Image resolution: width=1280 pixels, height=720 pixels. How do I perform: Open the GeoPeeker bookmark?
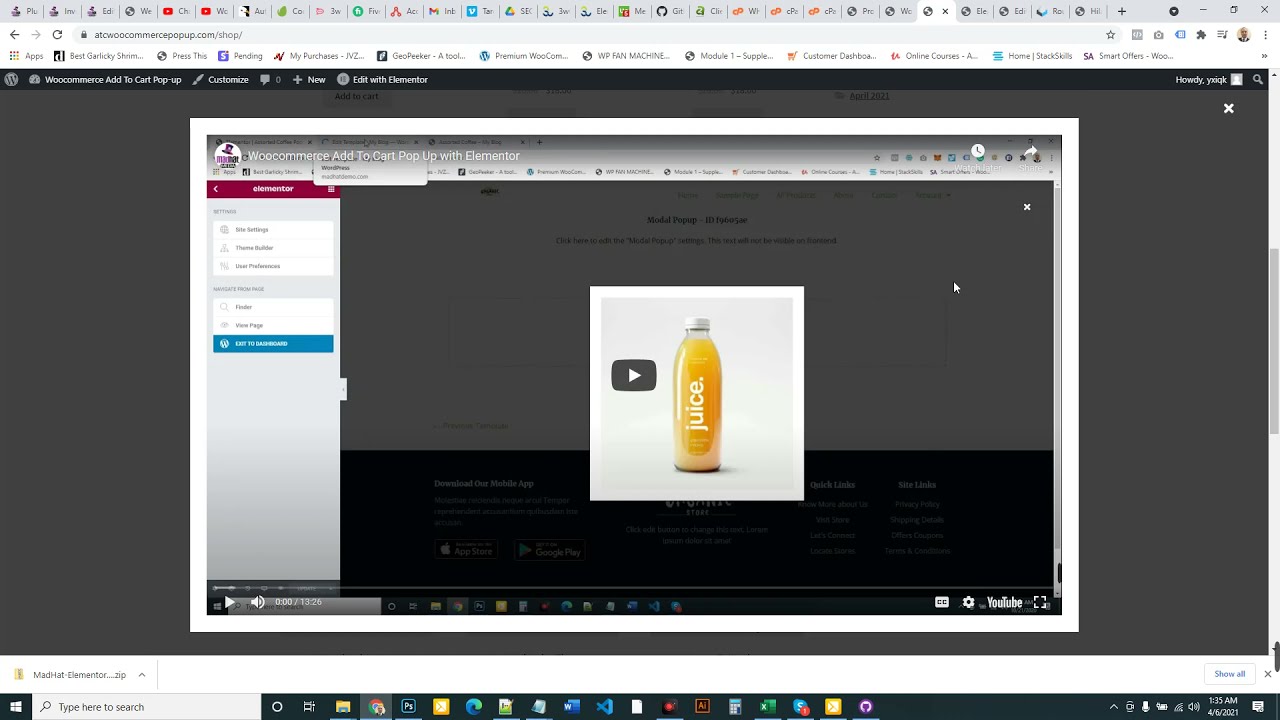419,56
